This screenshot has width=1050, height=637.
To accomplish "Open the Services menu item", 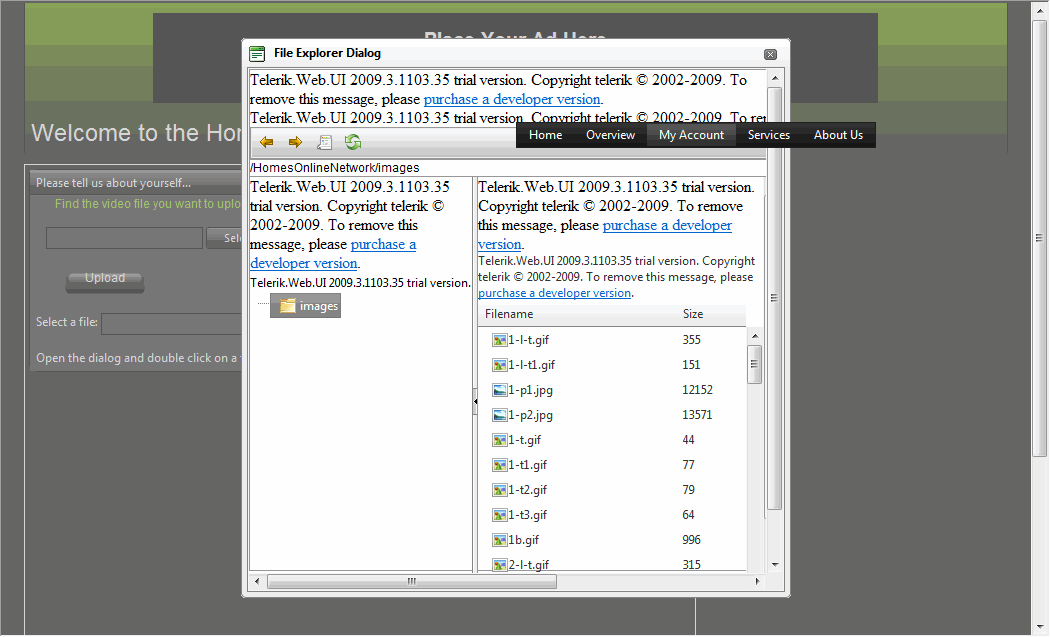I will coord(769,135).
